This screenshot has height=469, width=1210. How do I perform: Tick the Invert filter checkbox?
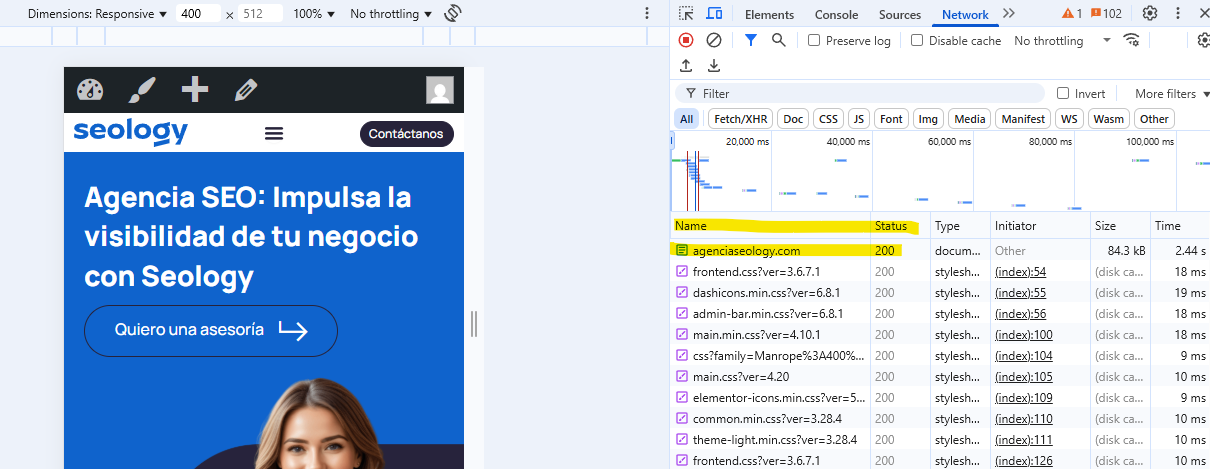pyautogui.click(x=1063, y=93)
